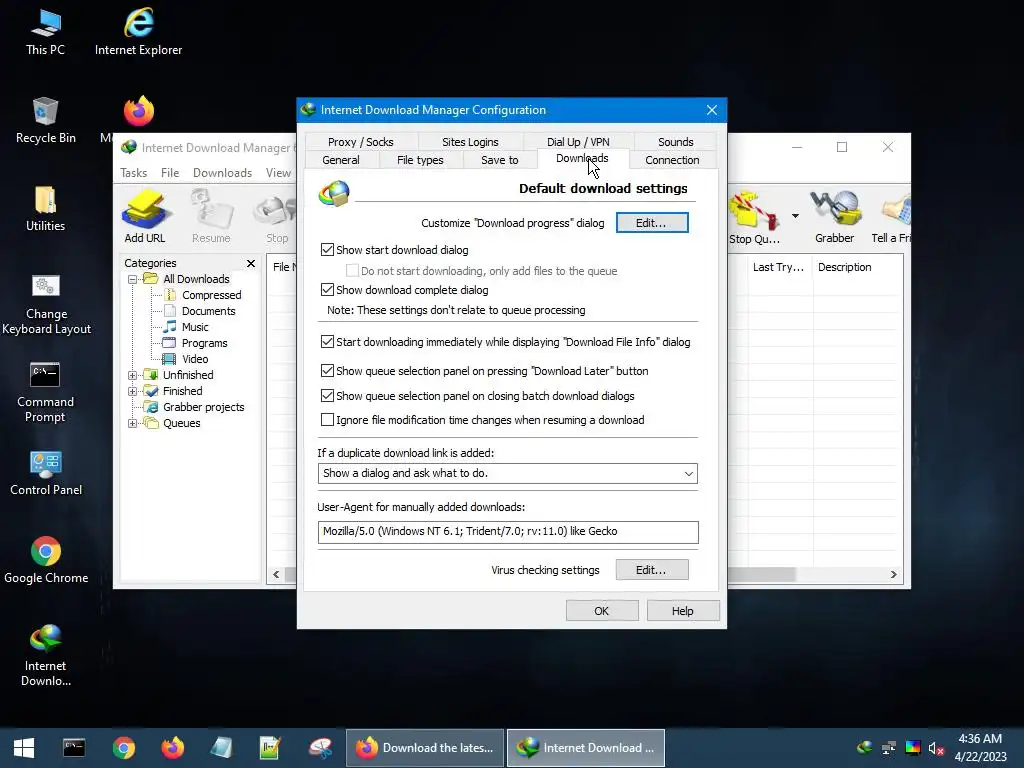1024x768 pixels.
Task: Select the Documents category
Action: (208, 311)
